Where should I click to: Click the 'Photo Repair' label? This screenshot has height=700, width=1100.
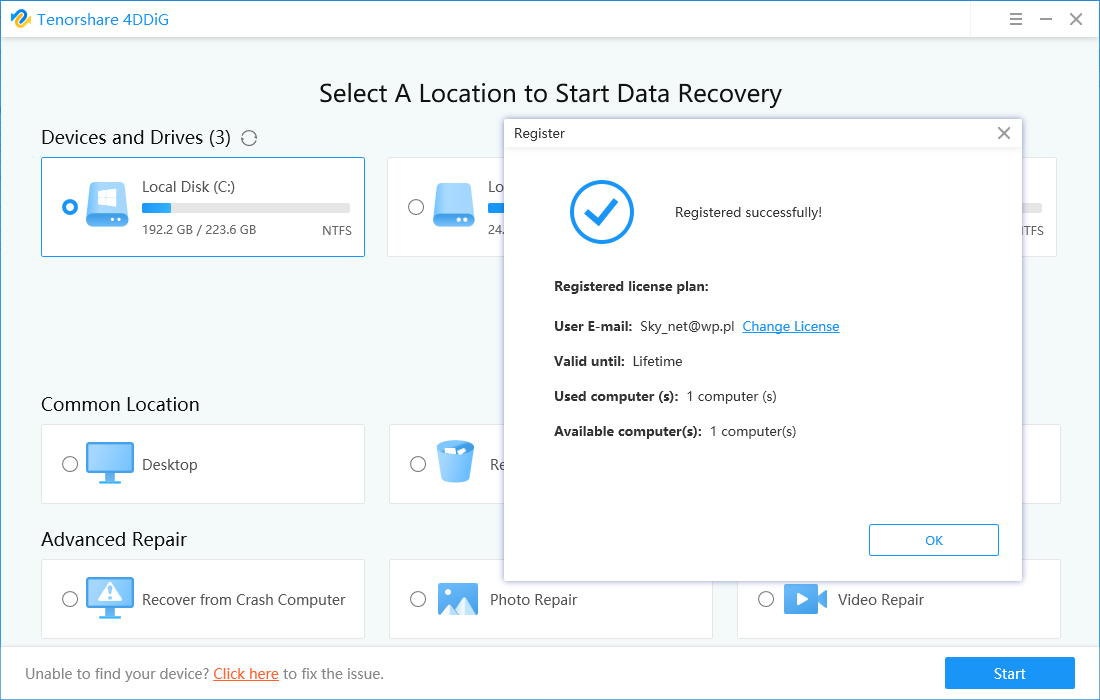(533, 600)
